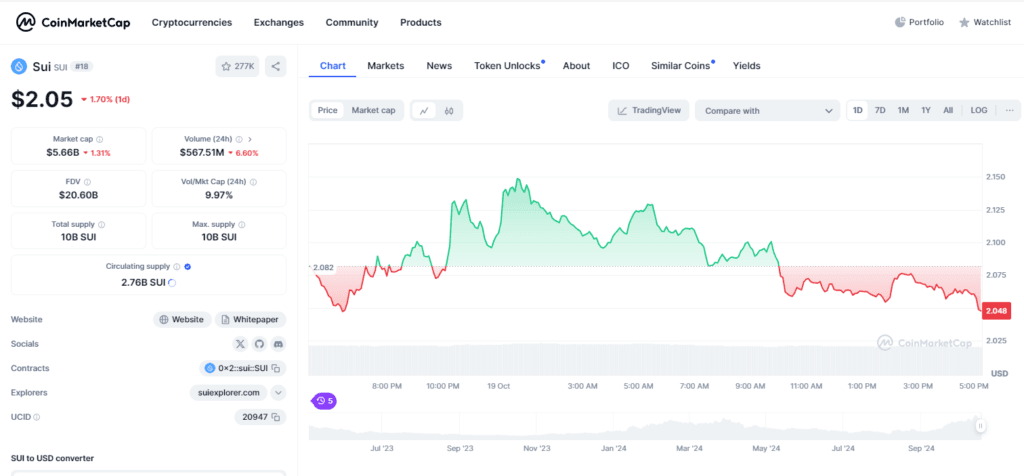Open the Products menu

click(x=421, y=22)
